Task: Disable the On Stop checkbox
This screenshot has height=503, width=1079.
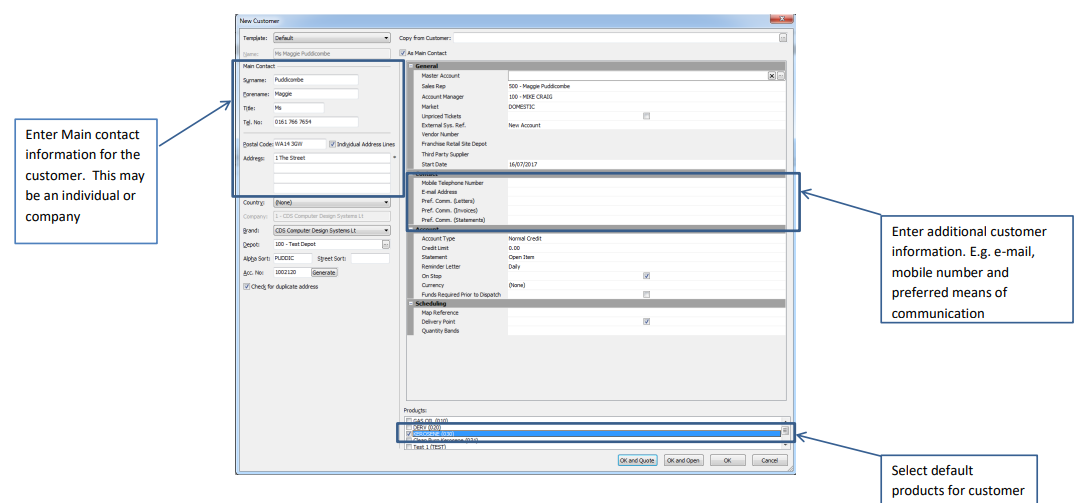Action: point(646,275)
